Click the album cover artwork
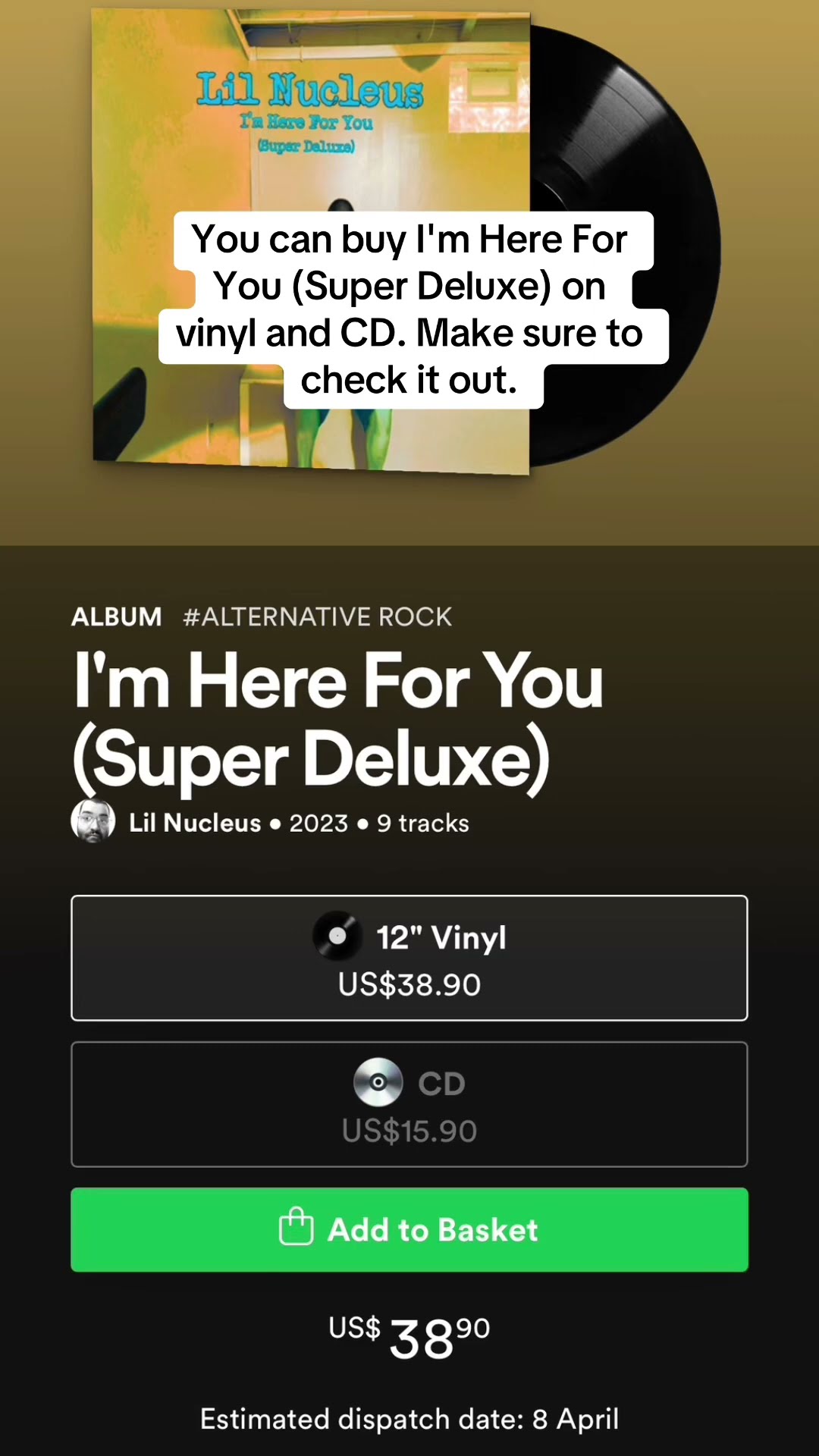The width and height of the screenshot is (819, 1456). (x=311, y=241)
